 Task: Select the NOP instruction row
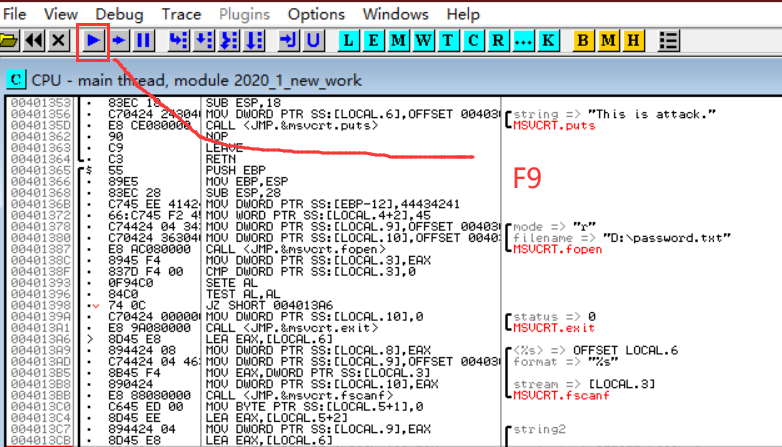pos(216,137)
